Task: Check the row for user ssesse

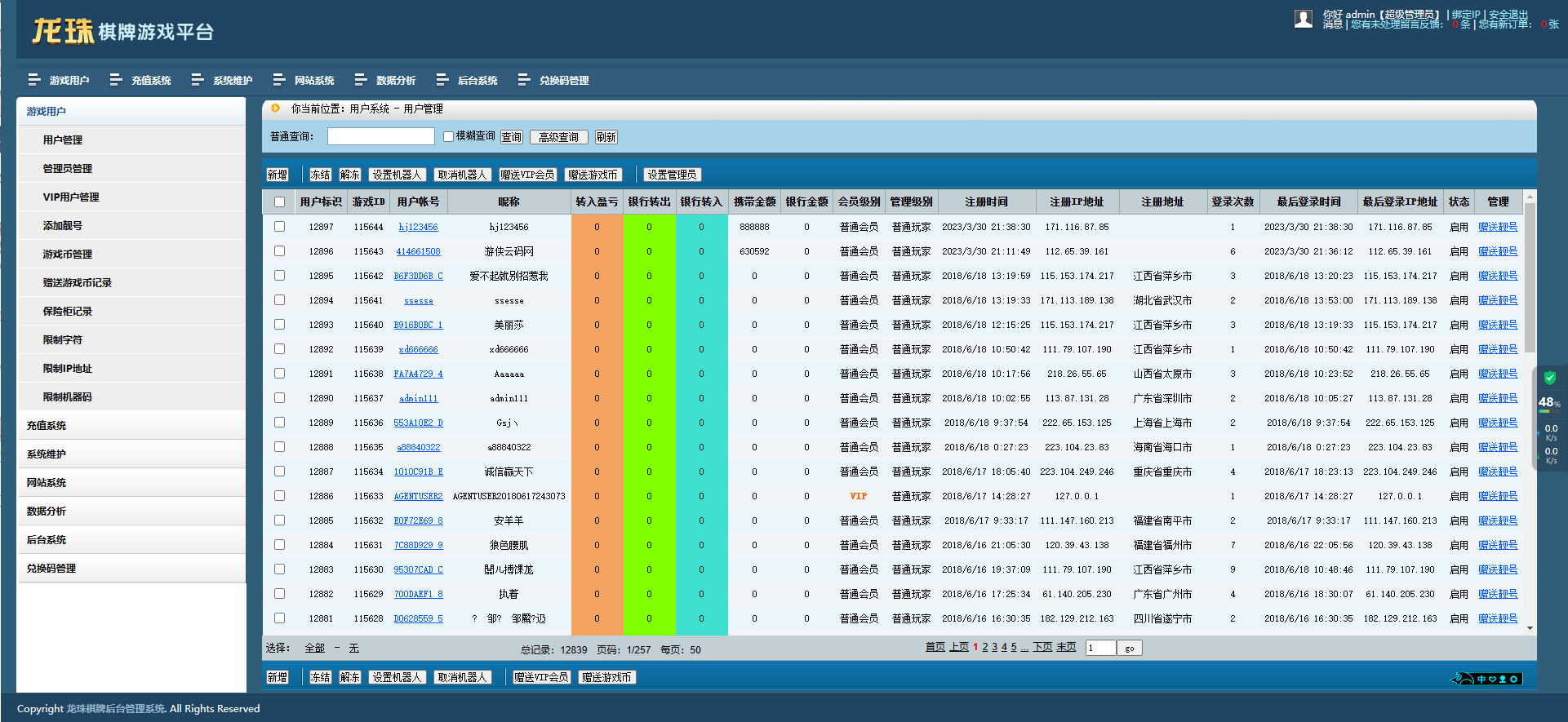Action: (279, 299)
